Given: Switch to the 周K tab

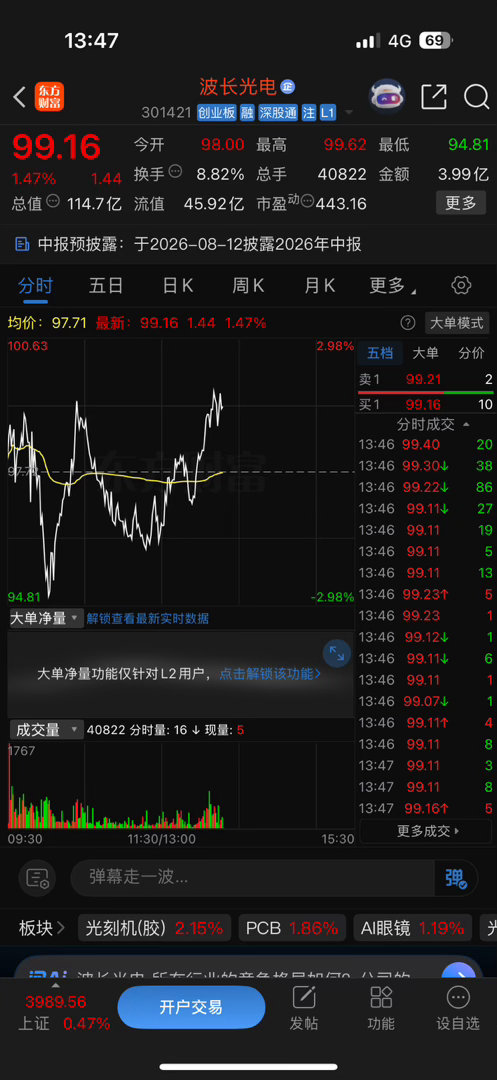Looking at the screenshot, I should click(x=248, y=285).
